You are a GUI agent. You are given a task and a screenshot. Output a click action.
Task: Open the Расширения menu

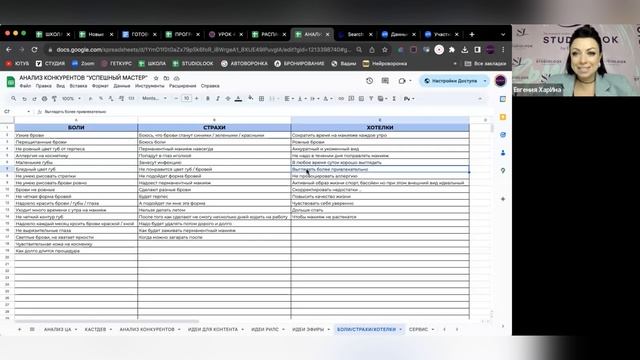point(182,86)
